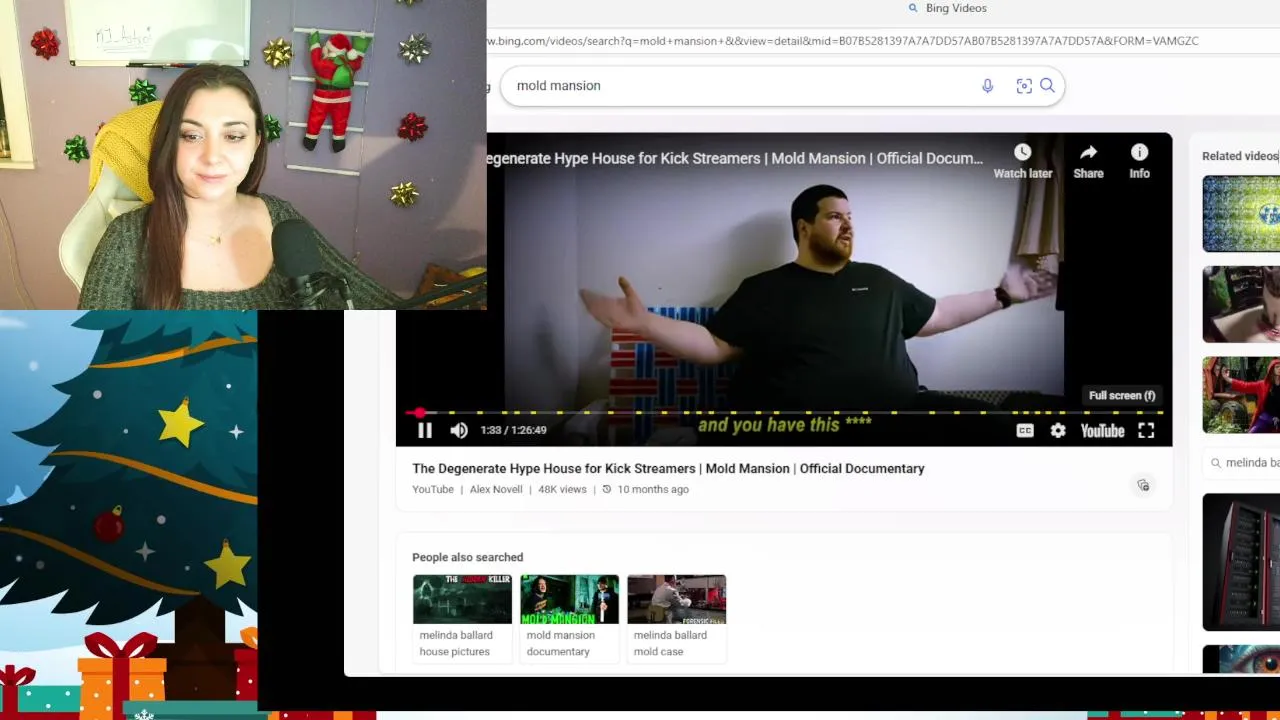Click the '10 months ago' text
The width and height of the screenshot is (1280, 720).
point(653,489)
